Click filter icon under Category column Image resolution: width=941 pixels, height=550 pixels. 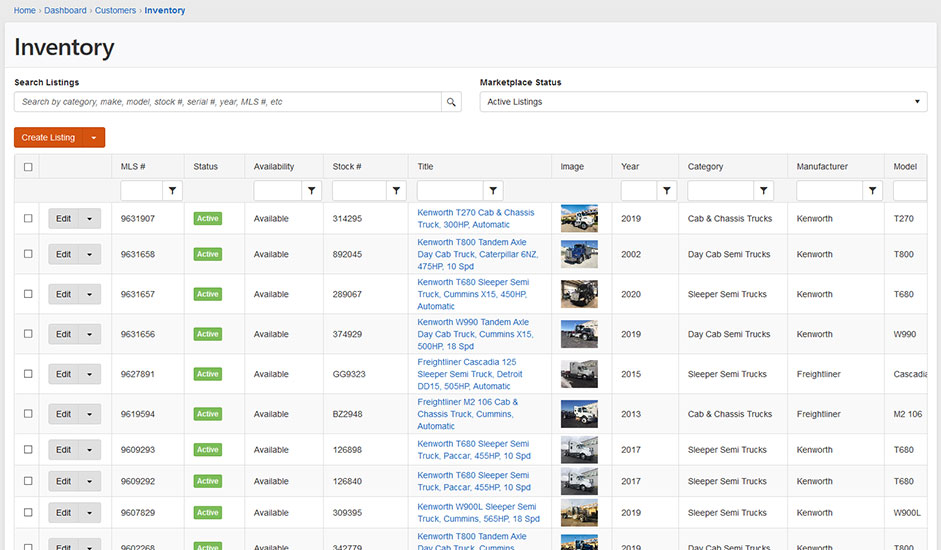pyautogui.click(x=764, y=190)
